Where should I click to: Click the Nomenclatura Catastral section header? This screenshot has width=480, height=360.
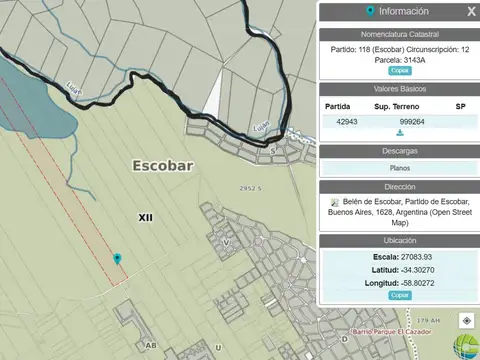[400, 34]
